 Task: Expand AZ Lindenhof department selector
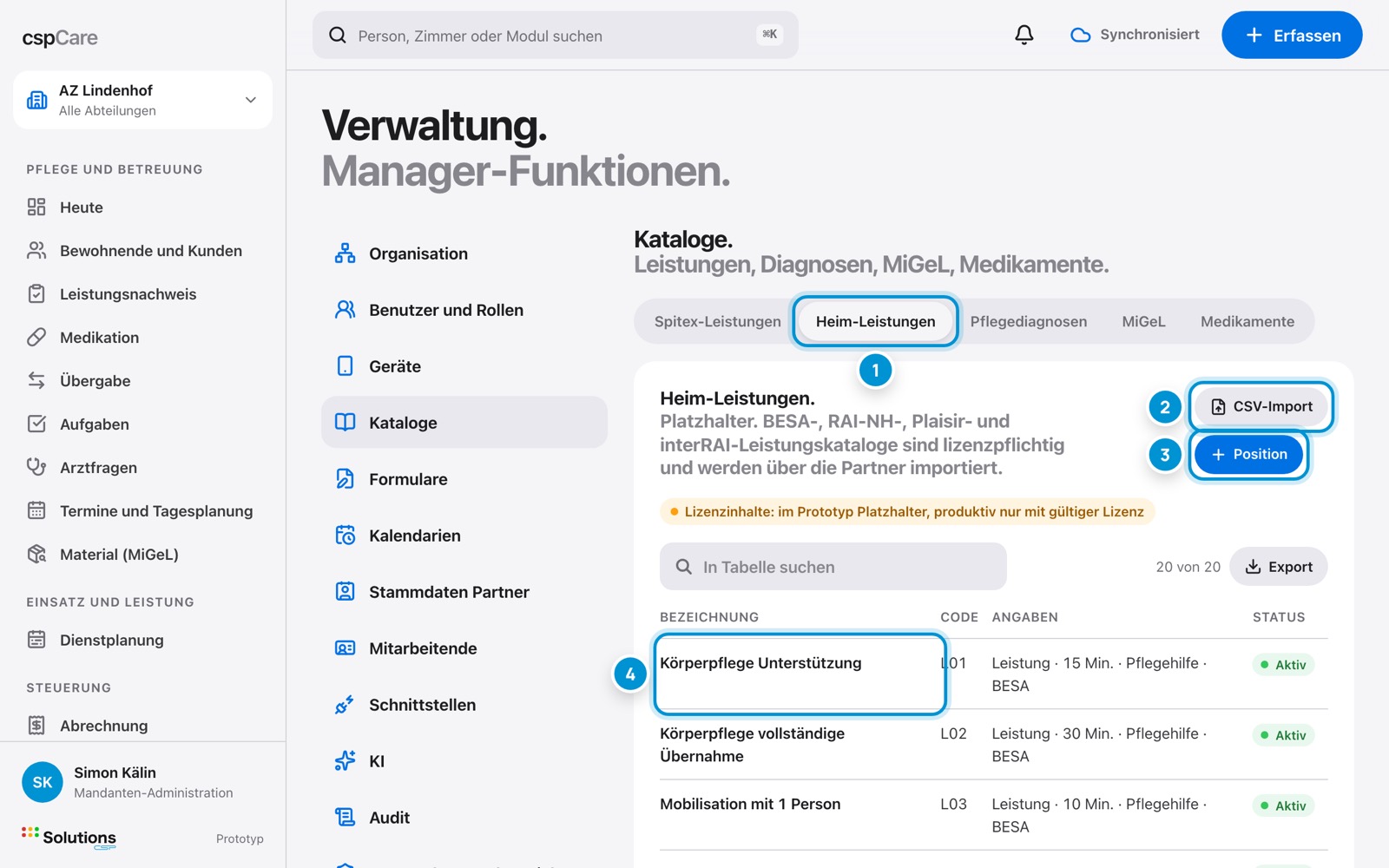click(142, 100)
